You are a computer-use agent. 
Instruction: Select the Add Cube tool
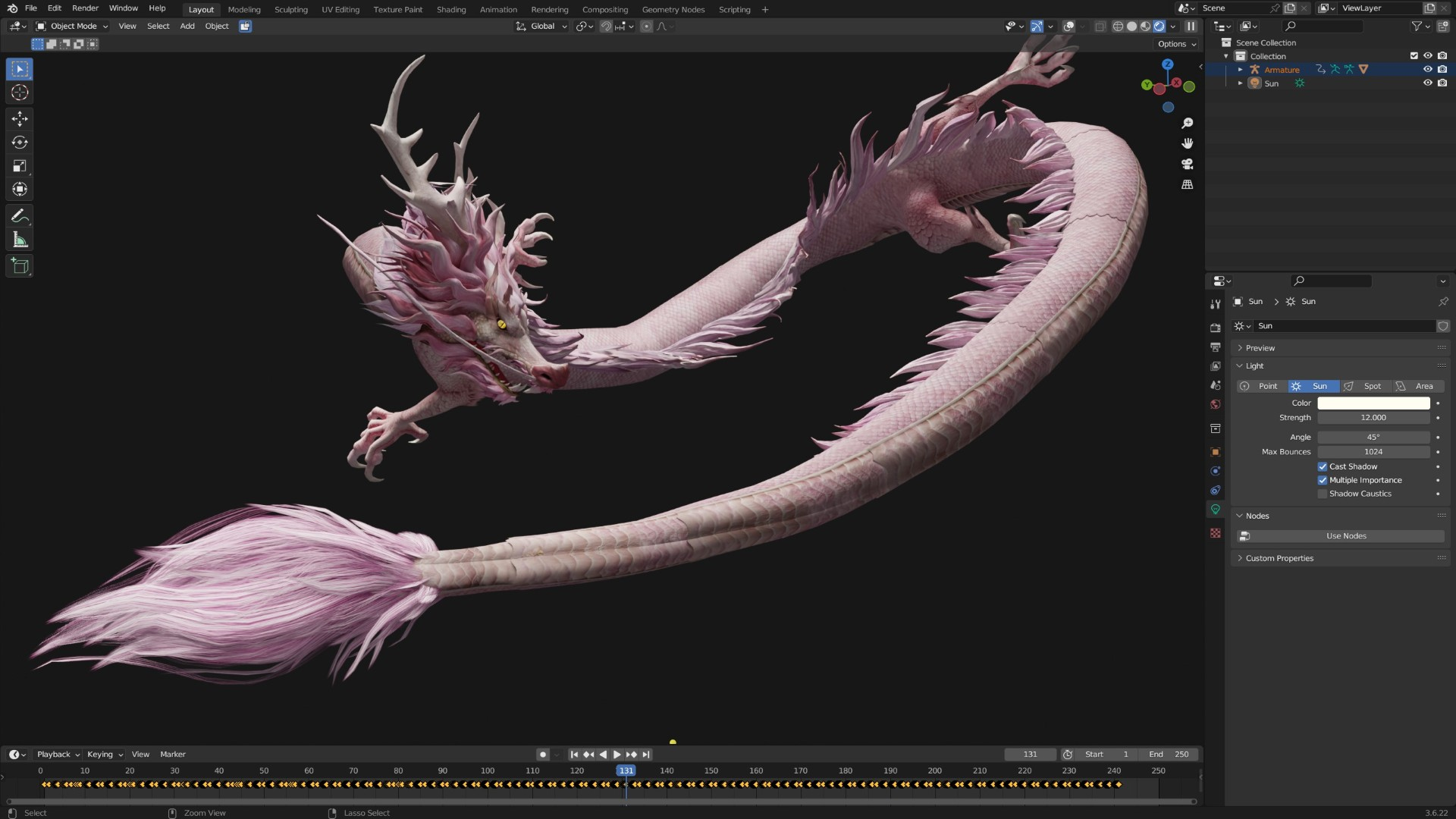tap(20, 266)
